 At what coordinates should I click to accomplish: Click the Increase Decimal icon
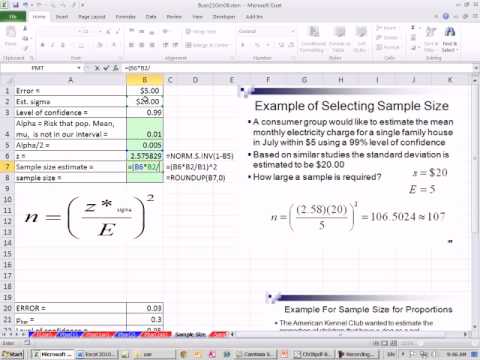coord(281,45)
